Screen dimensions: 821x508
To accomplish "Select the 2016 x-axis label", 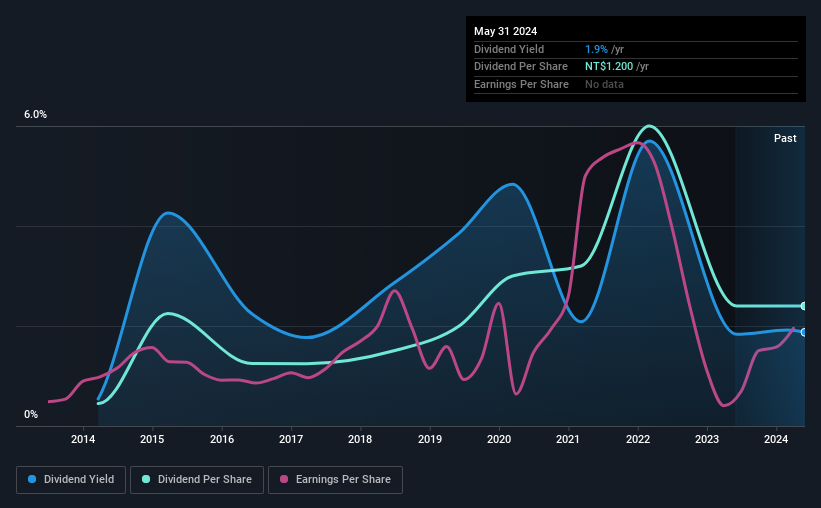I will (x=222, y=439).
